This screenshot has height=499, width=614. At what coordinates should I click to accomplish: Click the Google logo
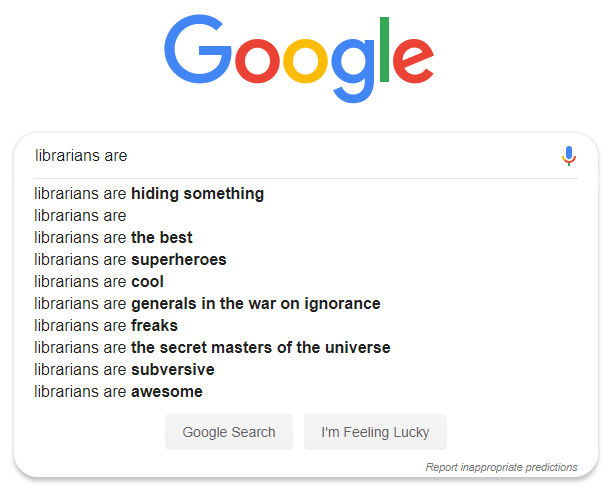(x=299, y=58)
